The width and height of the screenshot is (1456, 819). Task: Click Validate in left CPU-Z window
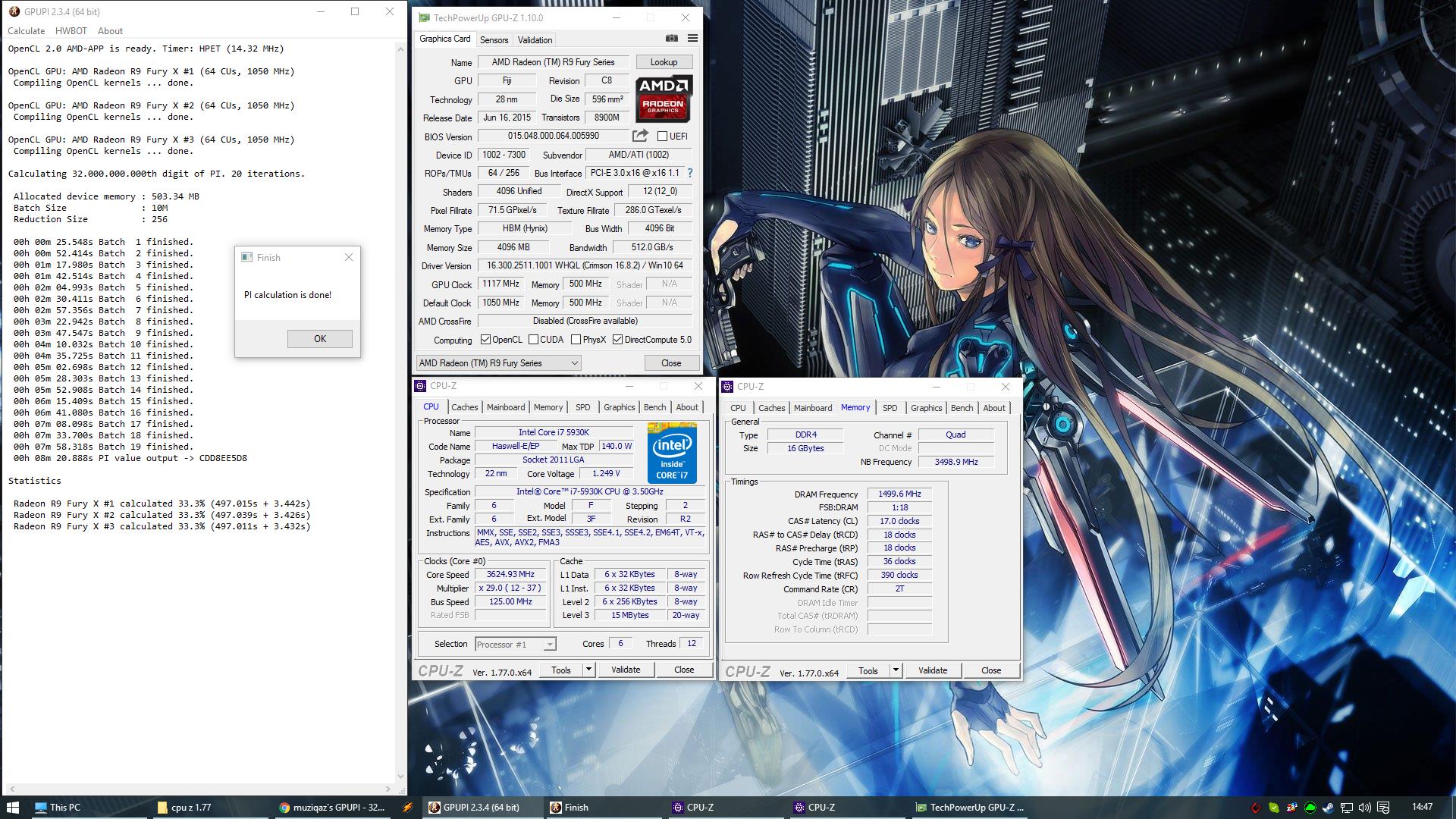tap(626, 670)
